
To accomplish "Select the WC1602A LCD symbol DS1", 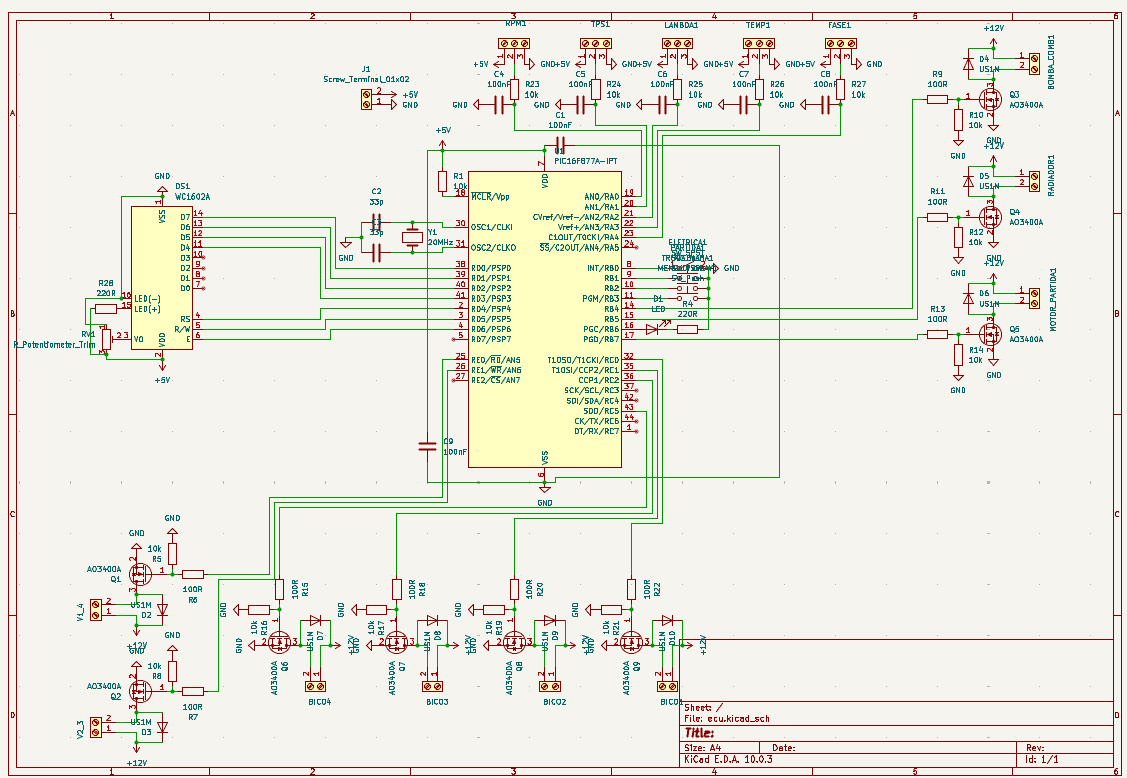I will 162,278.
